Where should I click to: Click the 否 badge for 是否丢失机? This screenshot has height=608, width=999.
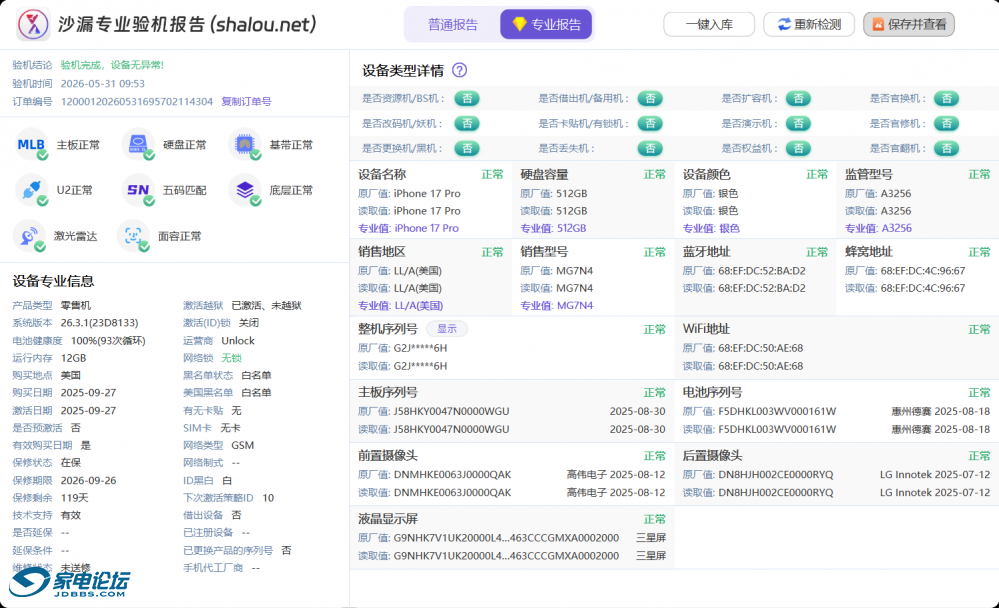point(650,148)
